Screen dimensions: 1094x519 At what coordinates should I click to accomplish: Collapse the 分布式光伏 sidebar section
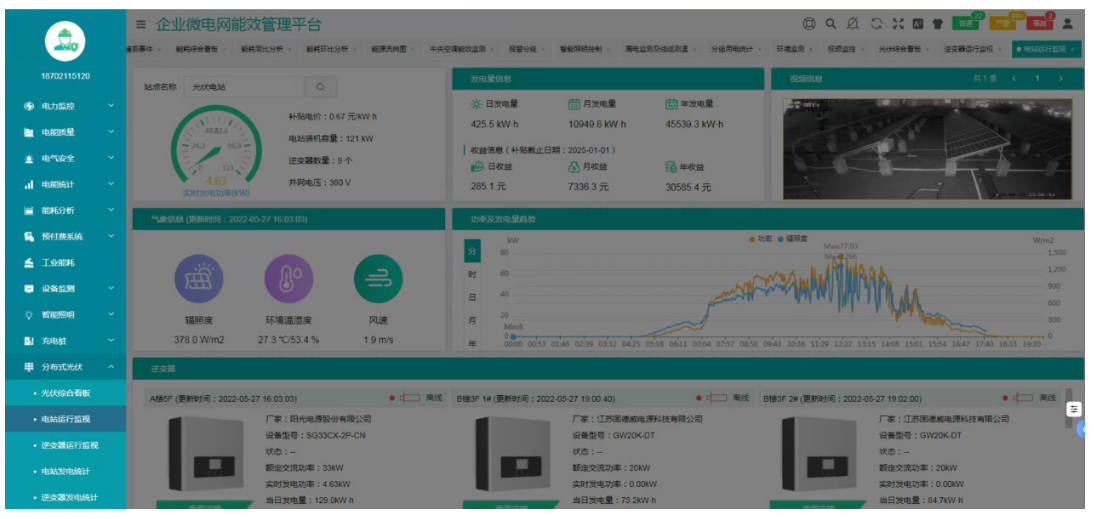coord(63,367)
